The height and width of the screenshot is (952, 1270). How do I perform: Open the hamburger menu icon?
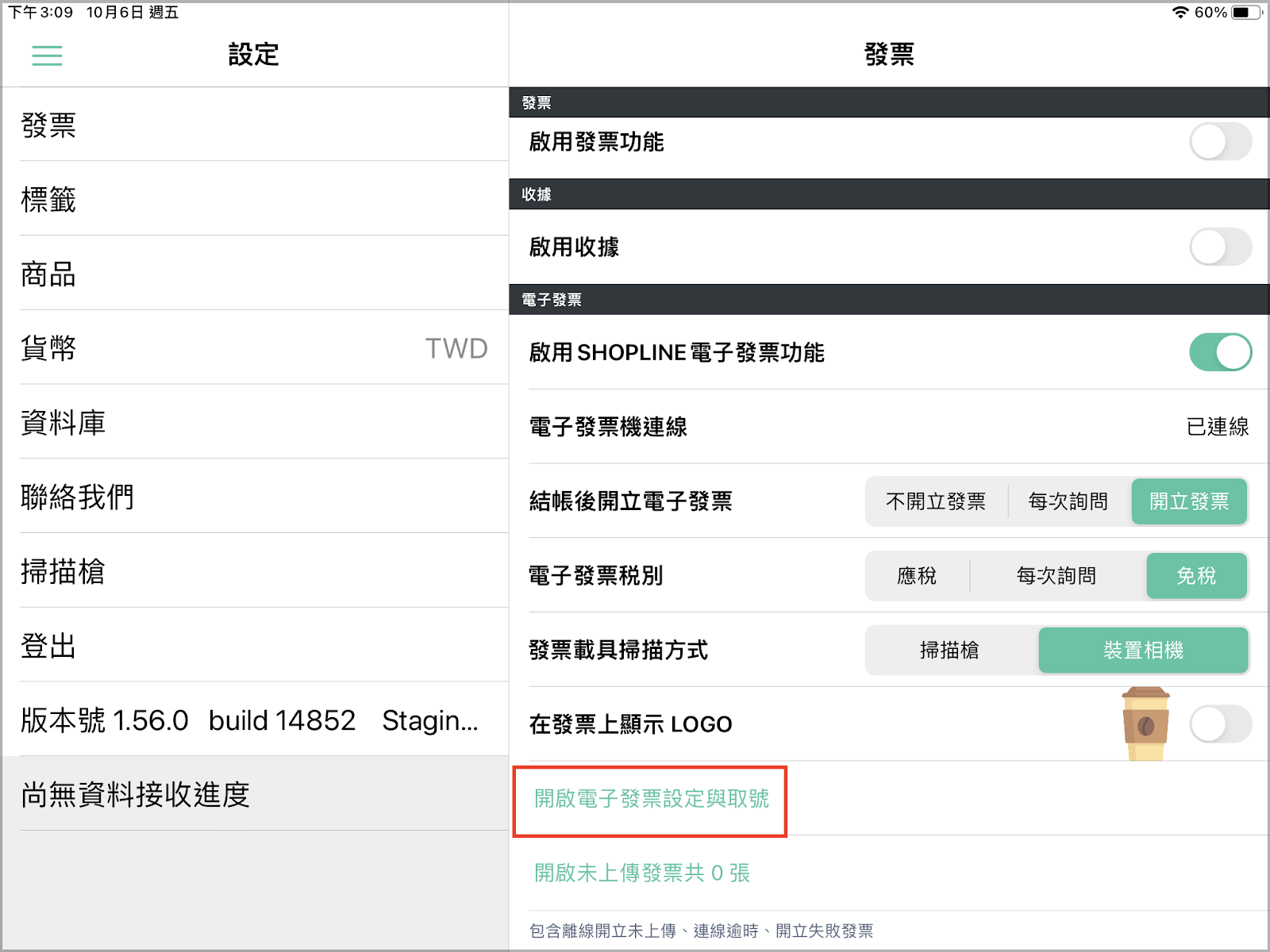pyautogui.click(x=47, y=56)
